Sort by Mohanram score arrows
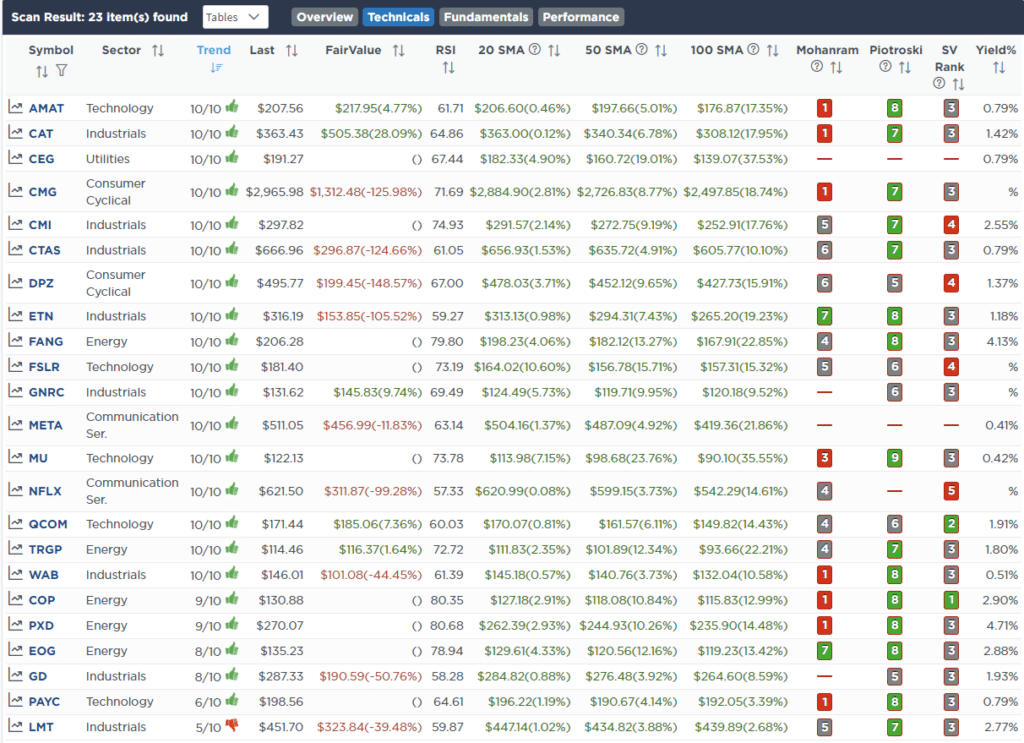Image resolution: width=1024 pixels, height=743 pixels. click(x=836, y=67)
